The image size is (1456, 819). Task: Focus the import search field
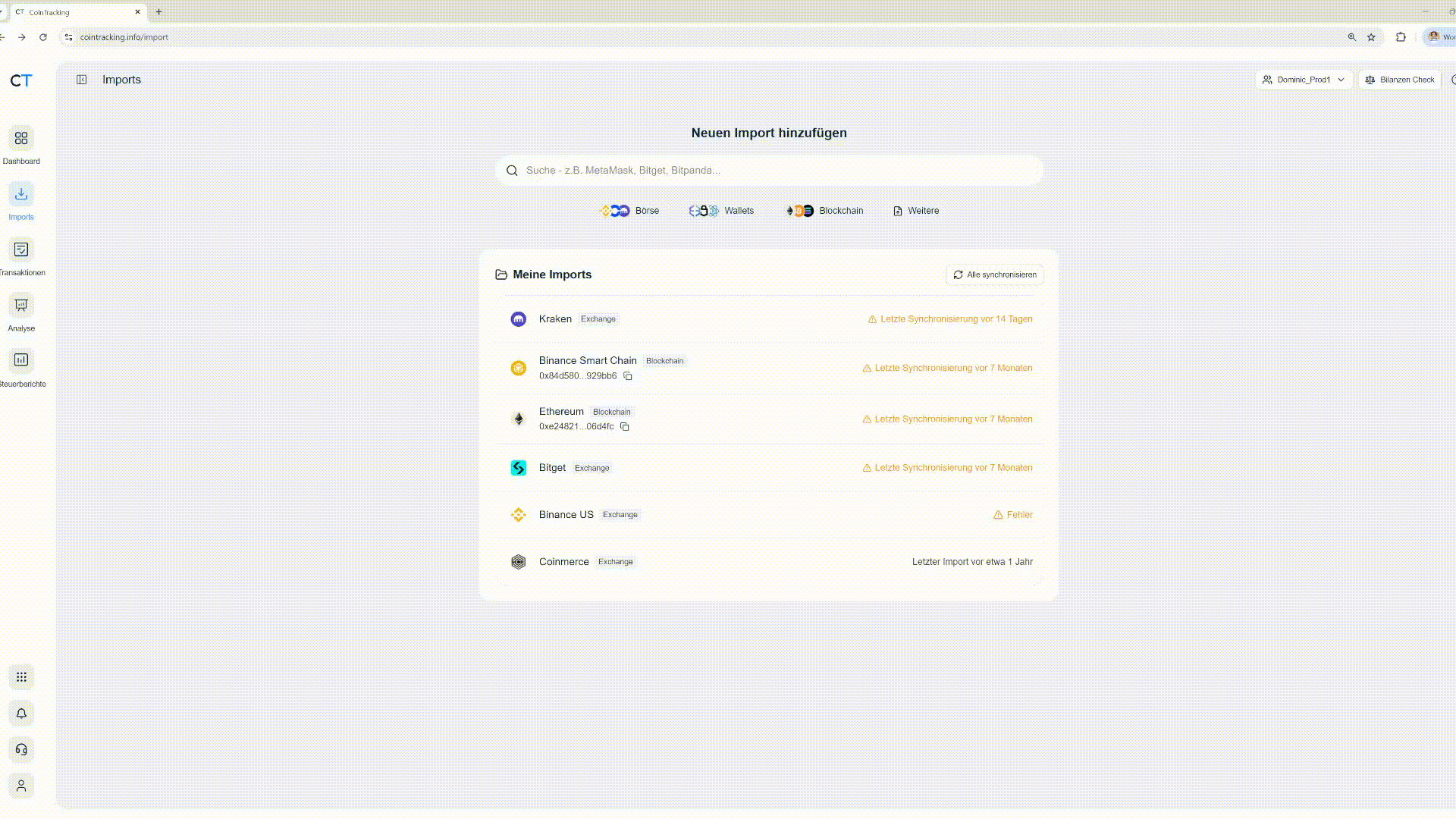pyautogui.click(x=769, y=171)
